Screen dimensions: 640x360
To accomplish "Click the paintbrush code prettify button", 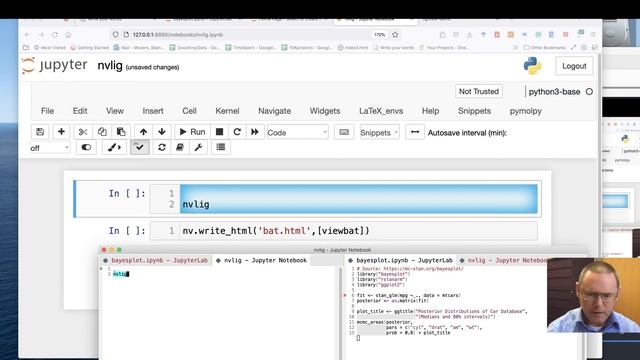I will click(x=114, y=147).
